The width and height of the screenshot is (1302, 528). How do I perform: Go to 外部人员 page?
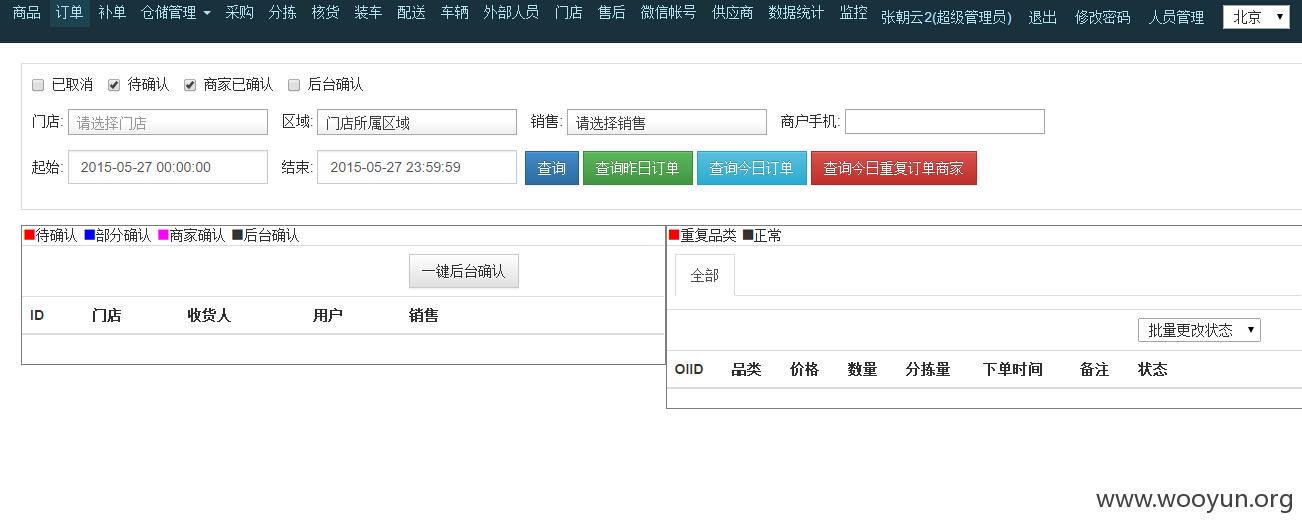pyautogui.click(x=511, y=13)
